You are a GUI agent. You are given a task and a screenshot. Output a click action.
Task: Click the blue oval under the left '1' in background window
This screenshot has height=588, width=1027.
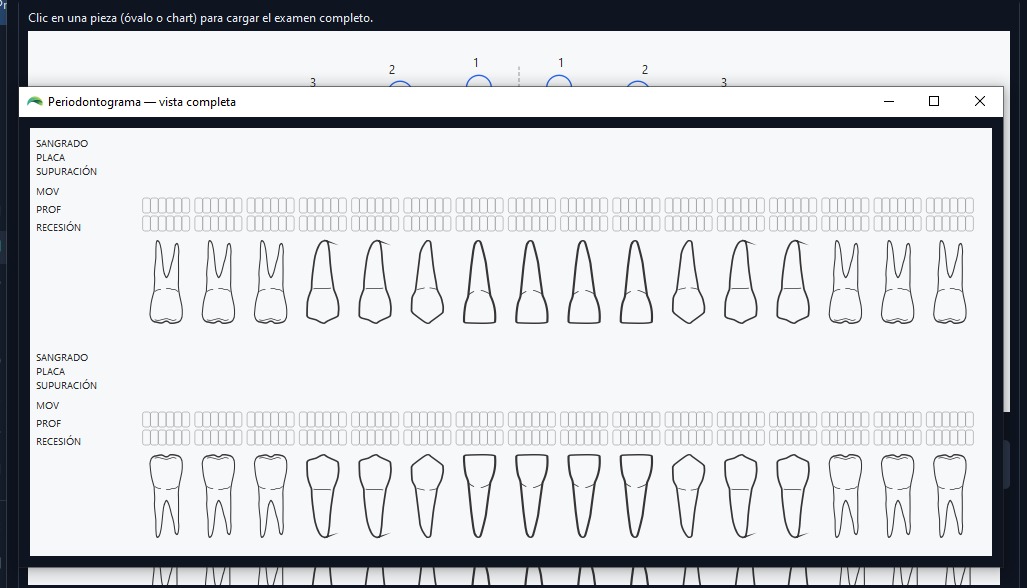(479, 81)
